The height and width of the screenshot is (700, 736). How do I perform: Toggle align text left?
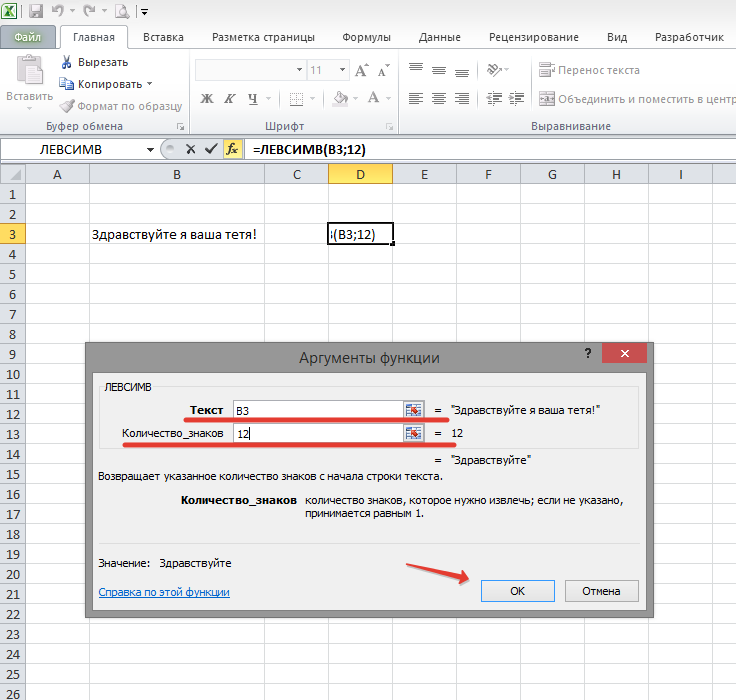[416, 99]
